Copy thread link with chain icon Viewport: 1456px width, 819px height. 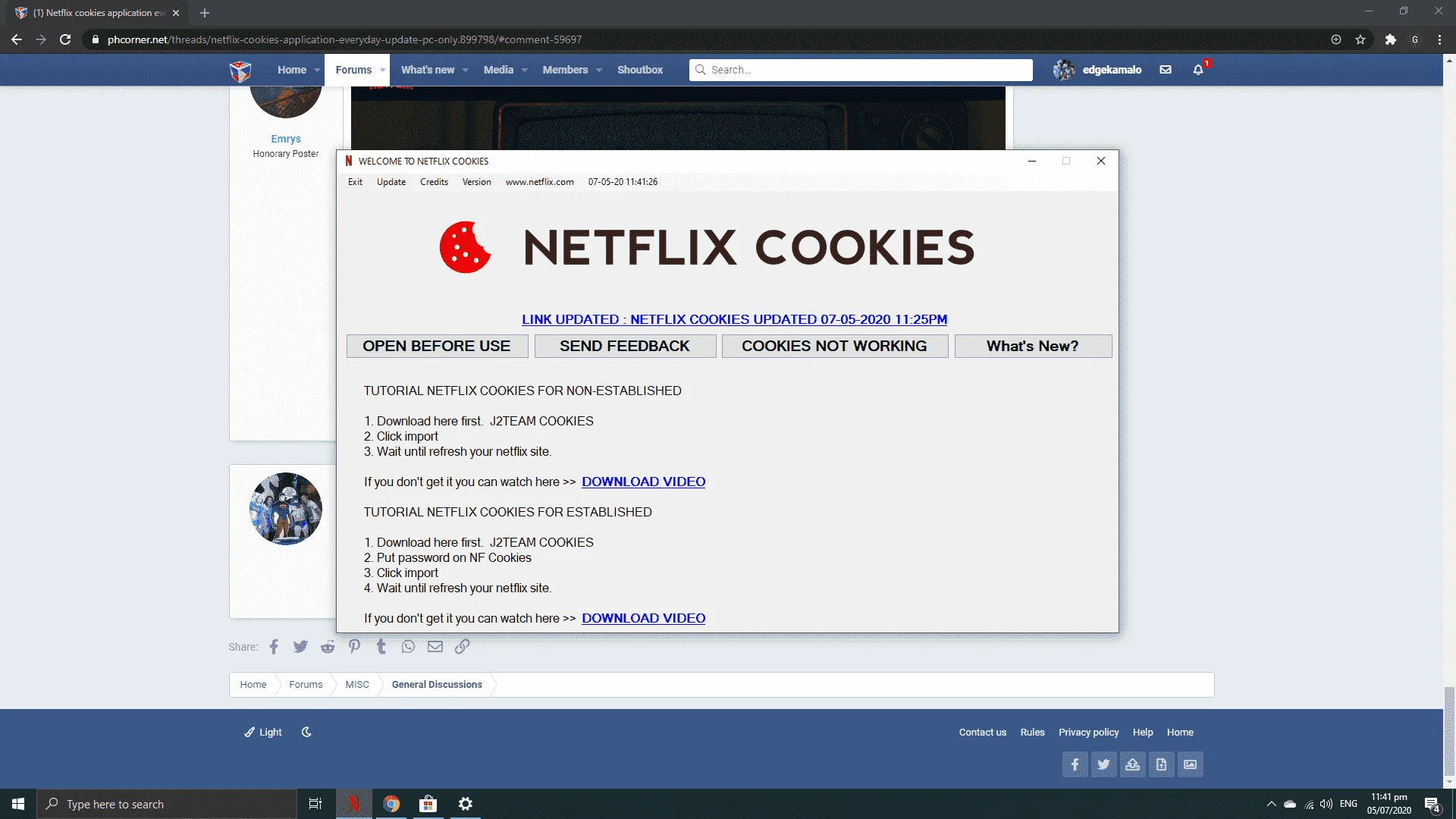point(462,646)
